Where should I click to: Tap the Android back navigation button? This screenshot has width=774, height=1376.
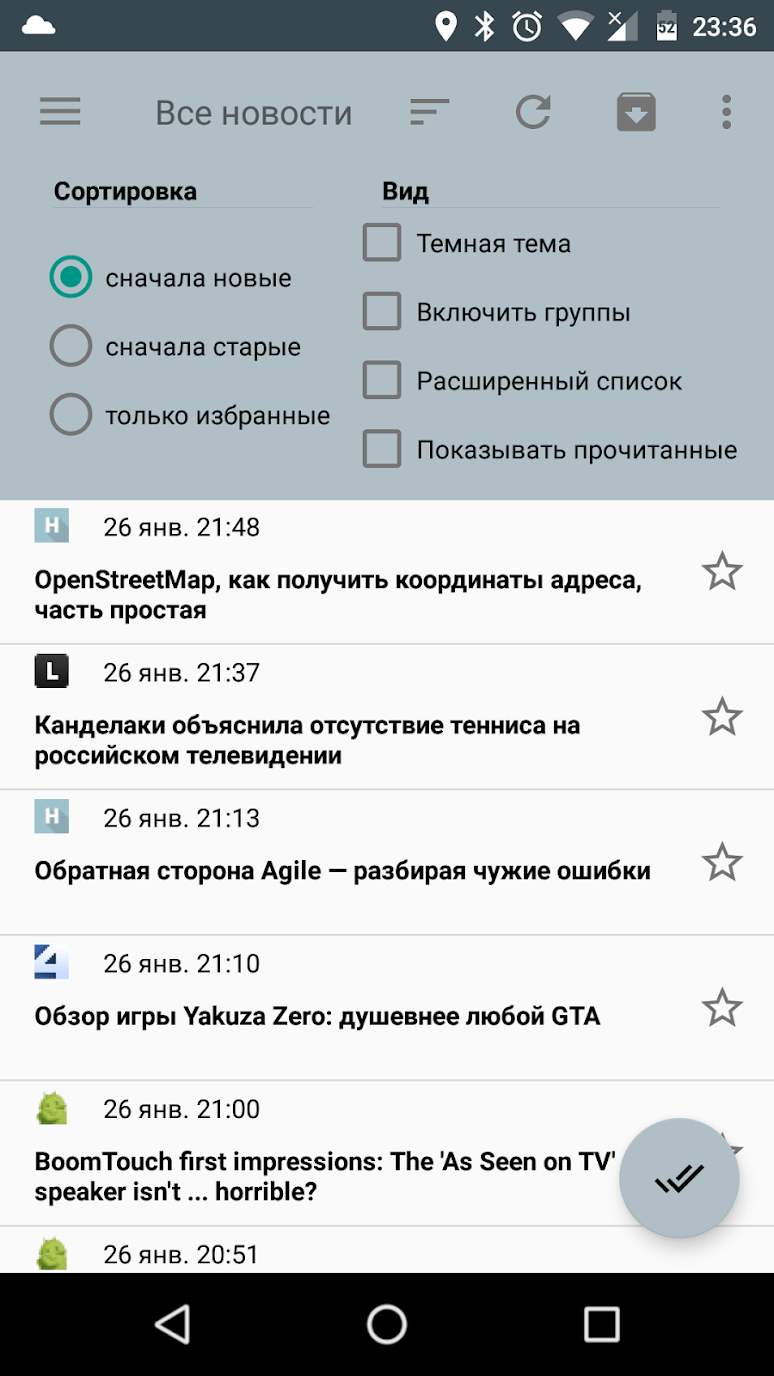pyautogui.click(x=172, y=1324)
